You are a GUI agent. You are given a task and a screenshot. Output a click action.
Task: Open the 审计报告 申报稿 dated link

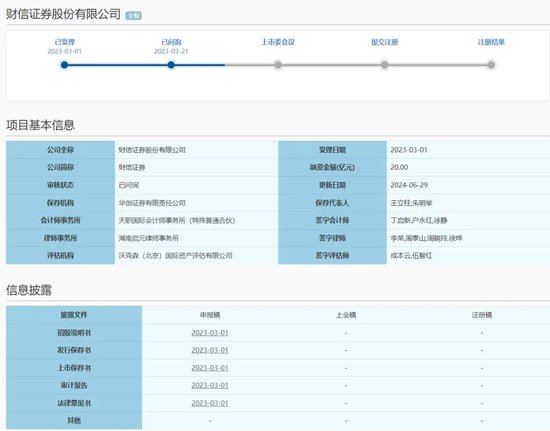[x=210, y=385]
